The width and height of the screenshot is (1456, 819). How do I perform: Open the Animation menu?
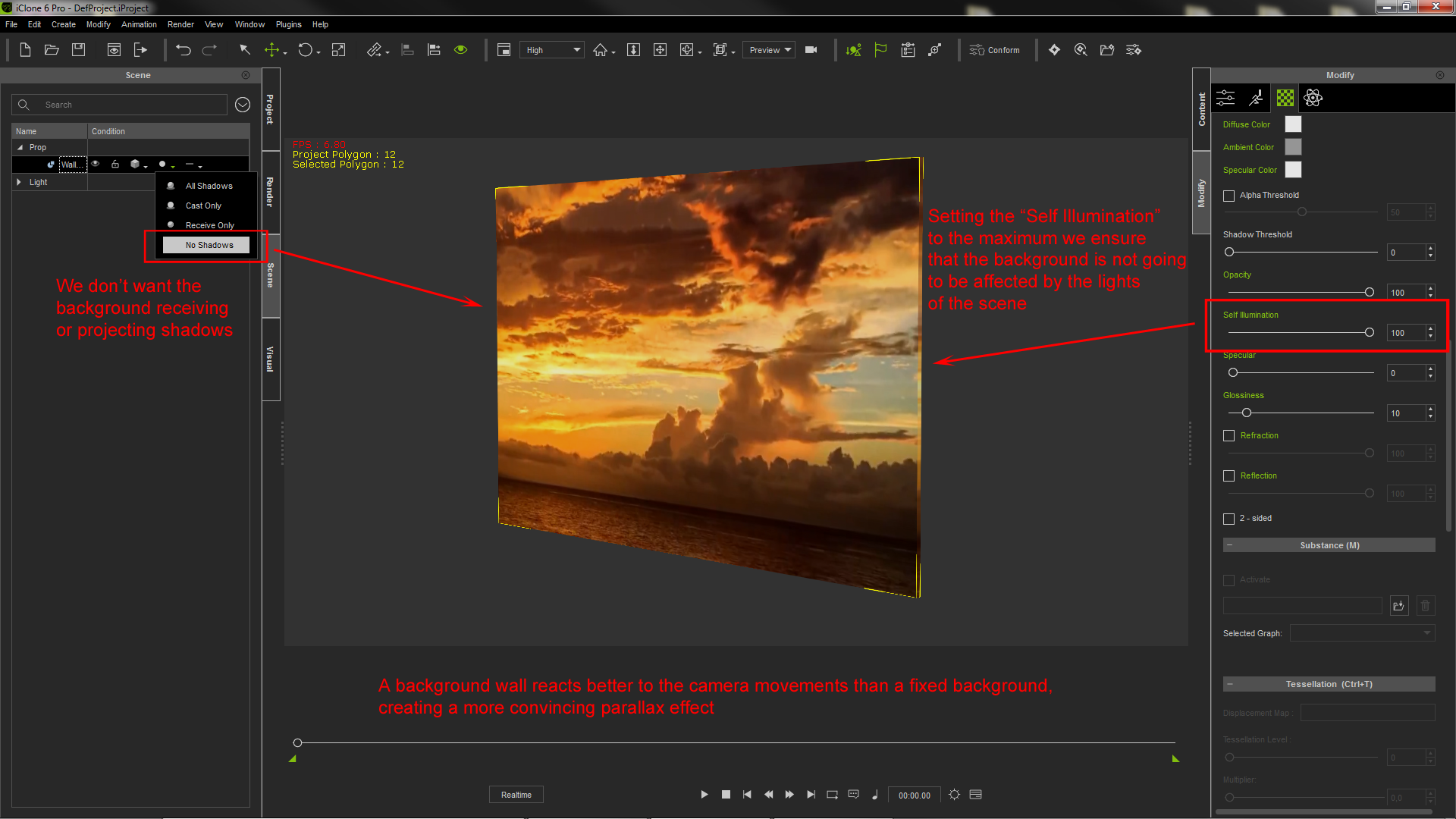click(x=140, y=24)
